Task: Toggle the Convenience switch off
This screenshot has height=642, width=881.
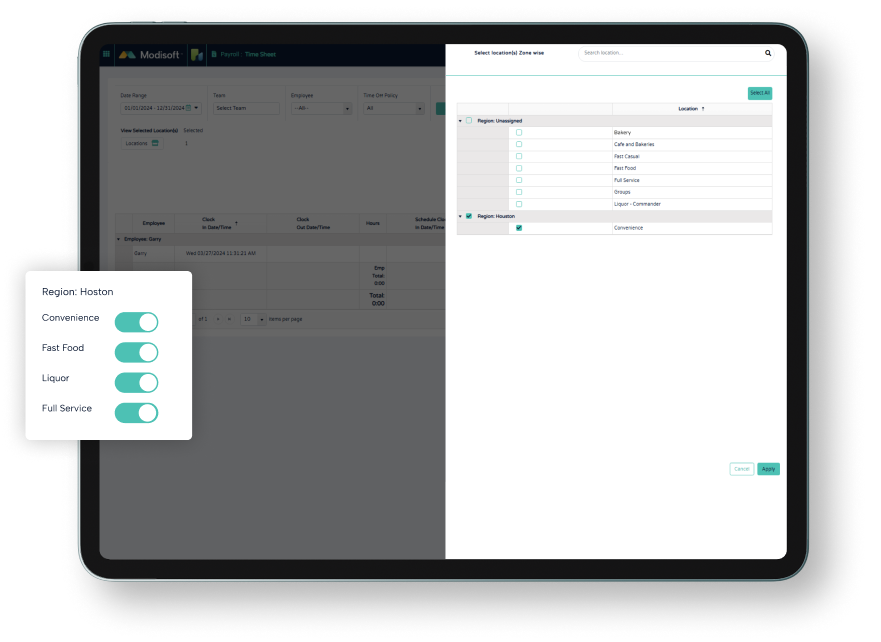Action: [x=137, y=322]
